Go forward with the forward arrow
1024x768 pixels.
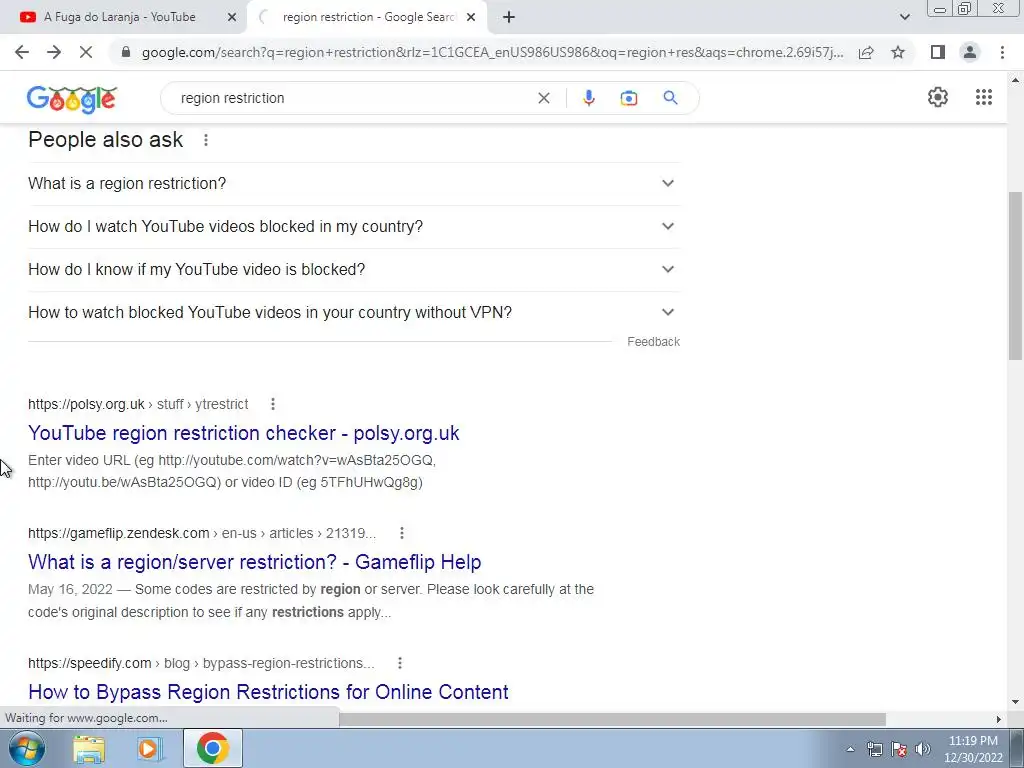click(54, 52)
